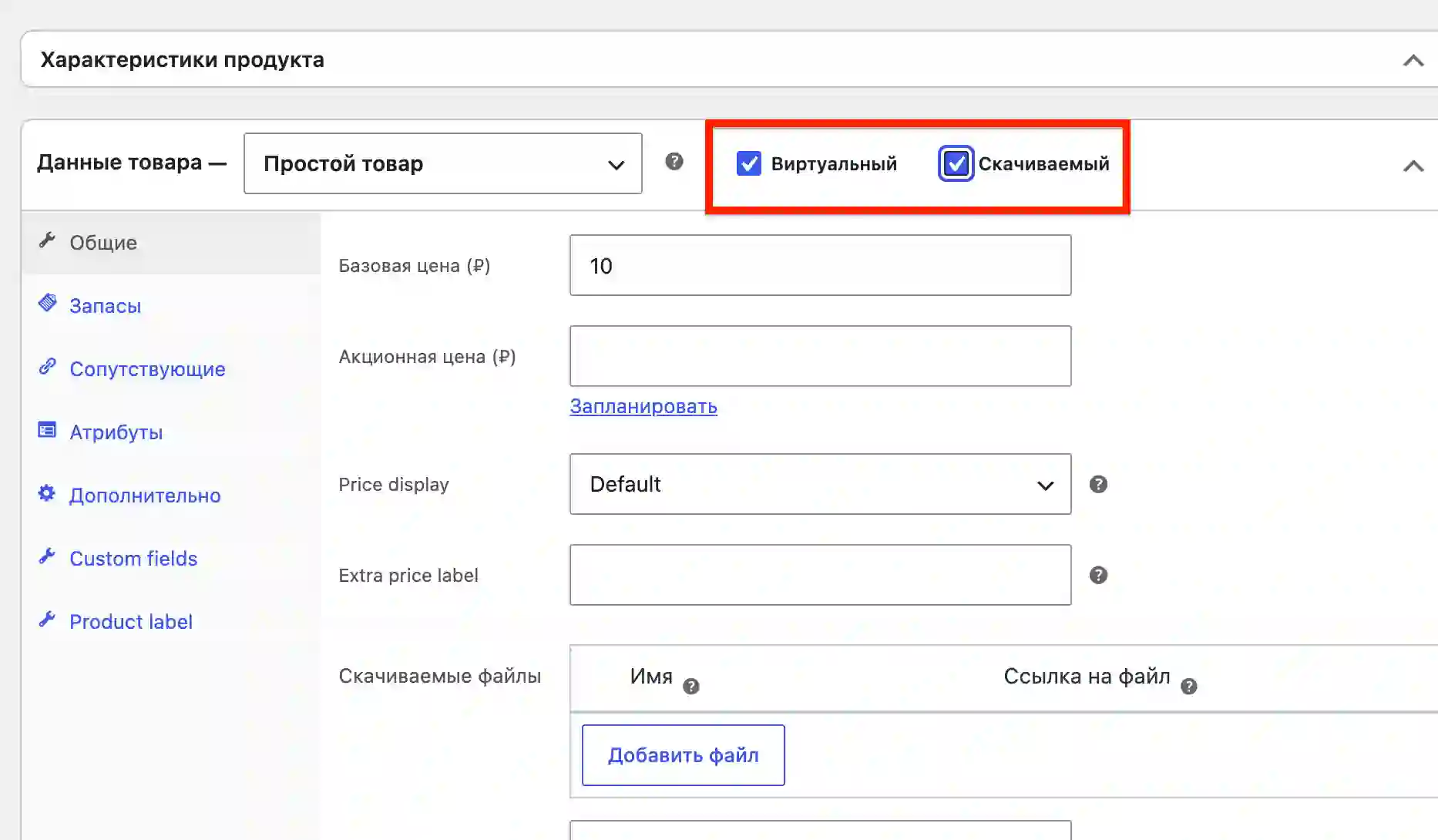Switch to the Атрибуты tab
1438x840 pixels.
pos(116,432)
